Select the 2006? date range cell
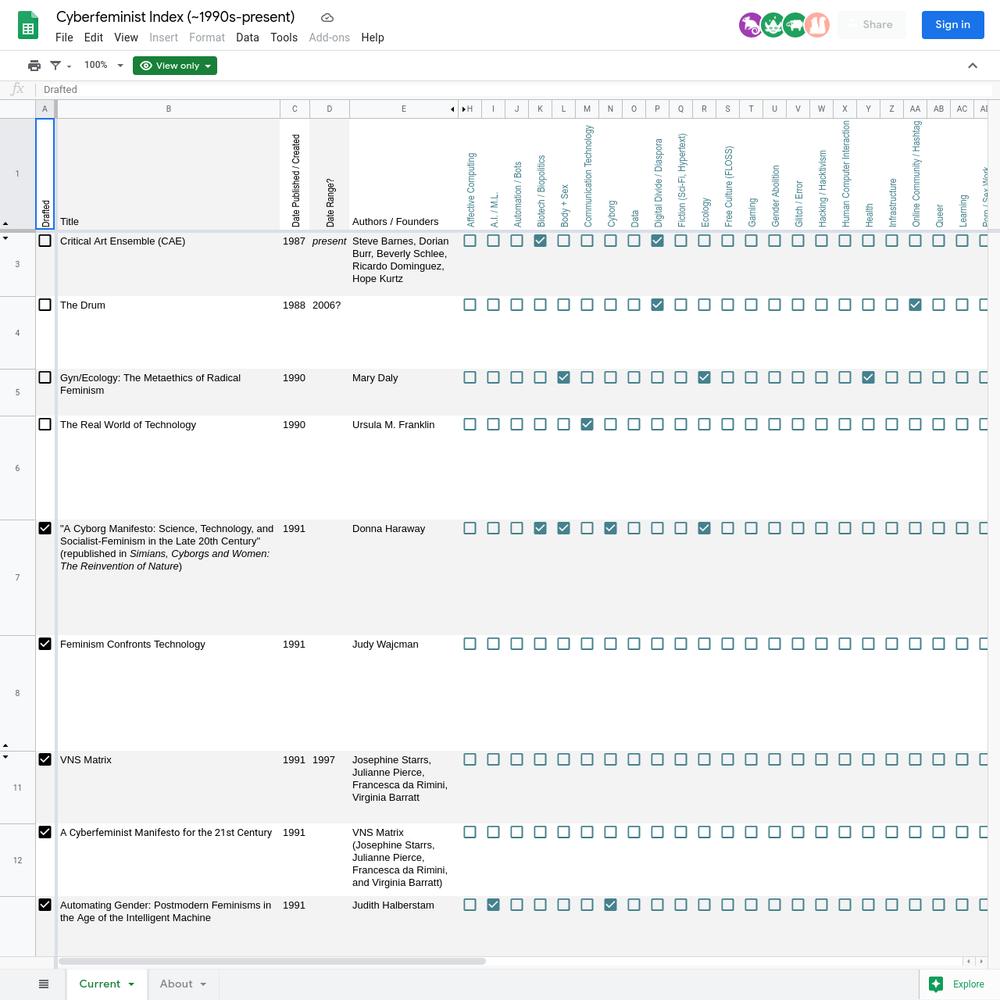 [329, 333]
